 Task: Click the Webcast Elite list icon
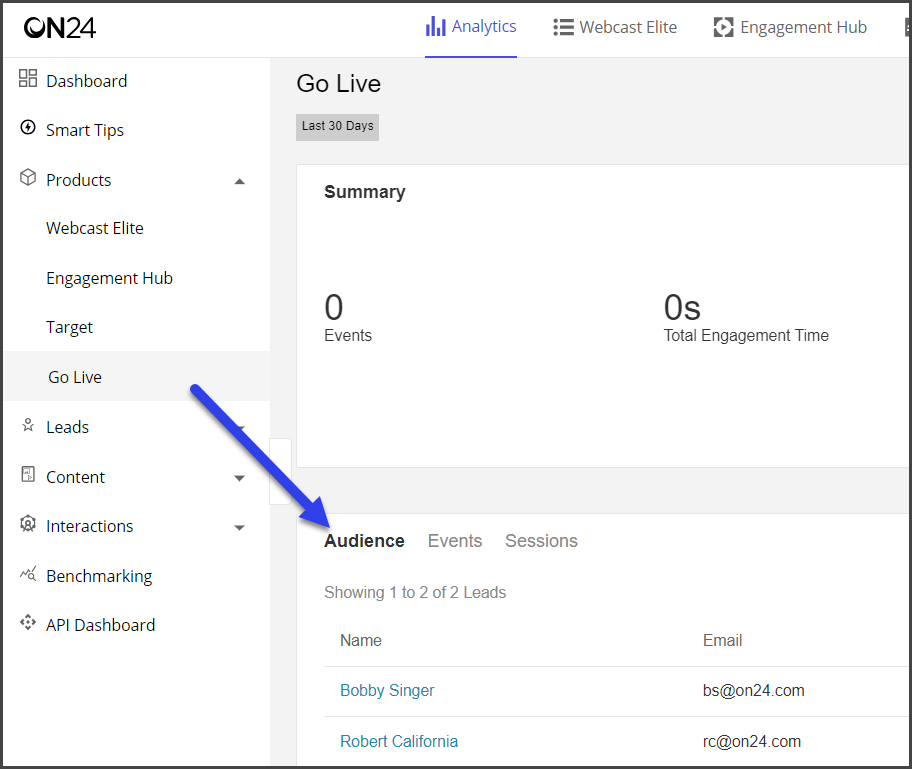click(563, 27)
